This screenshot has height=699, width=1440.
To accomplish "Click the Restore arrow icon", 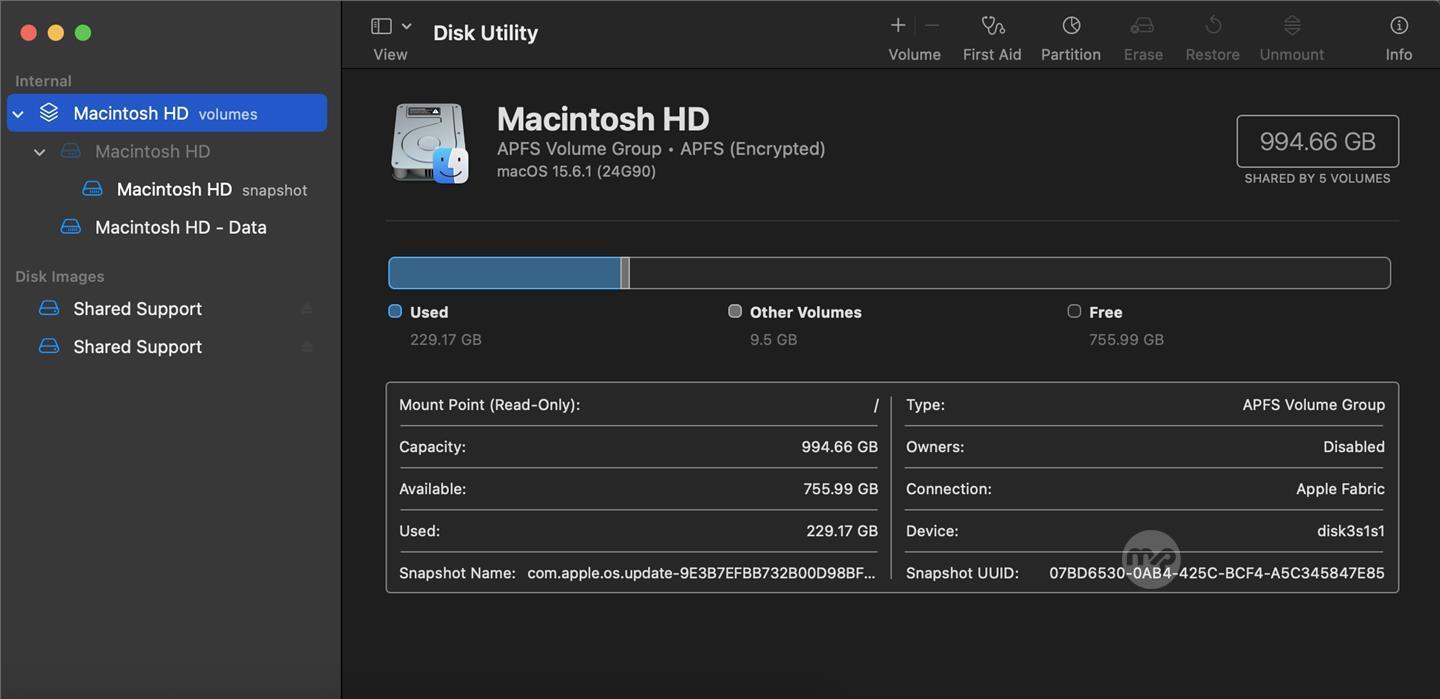I will [x=1213, y=25].
